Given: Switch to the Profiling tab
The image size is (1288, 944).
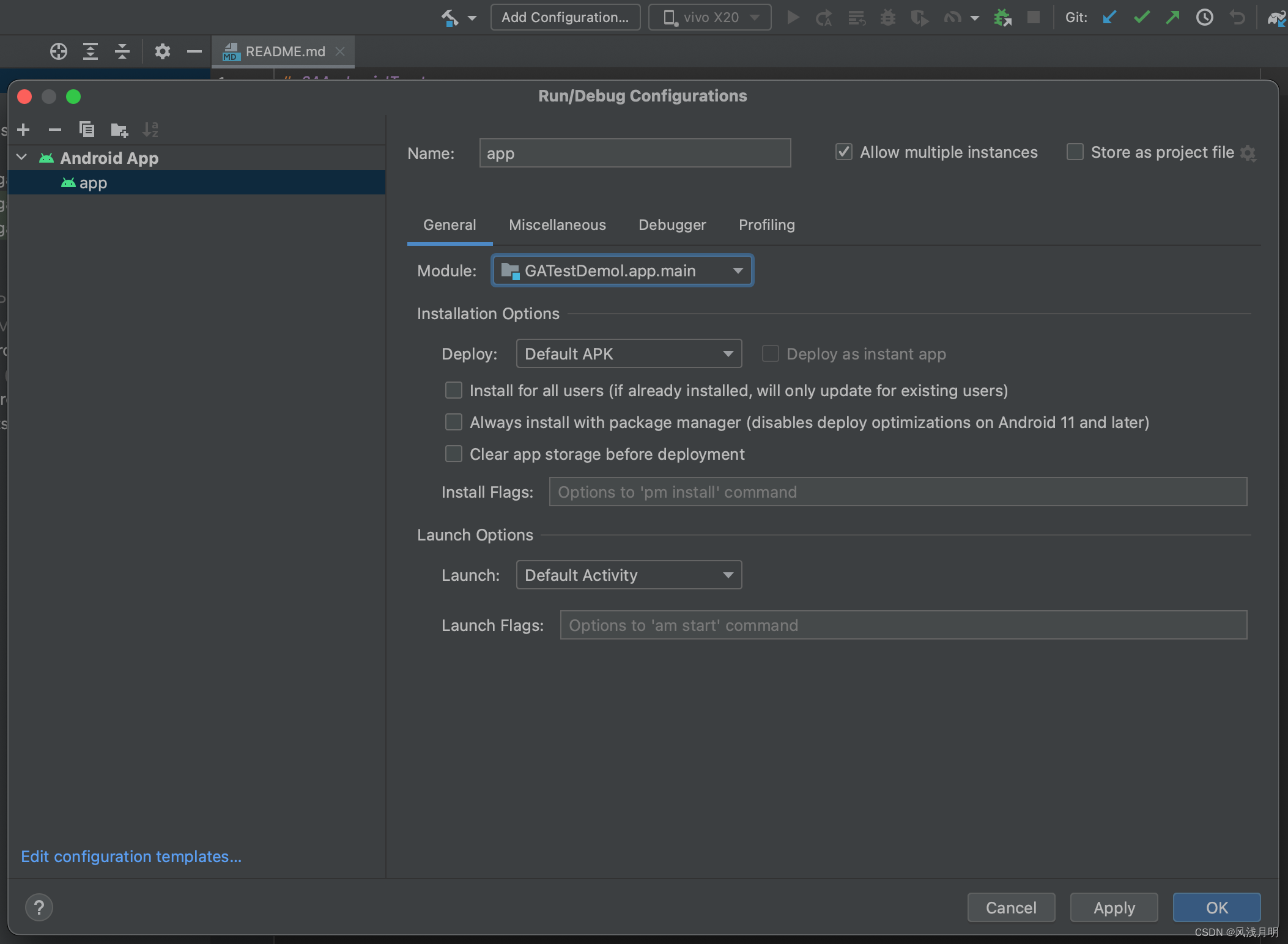Looking at the screenshot, I should (x=766, y=224).
